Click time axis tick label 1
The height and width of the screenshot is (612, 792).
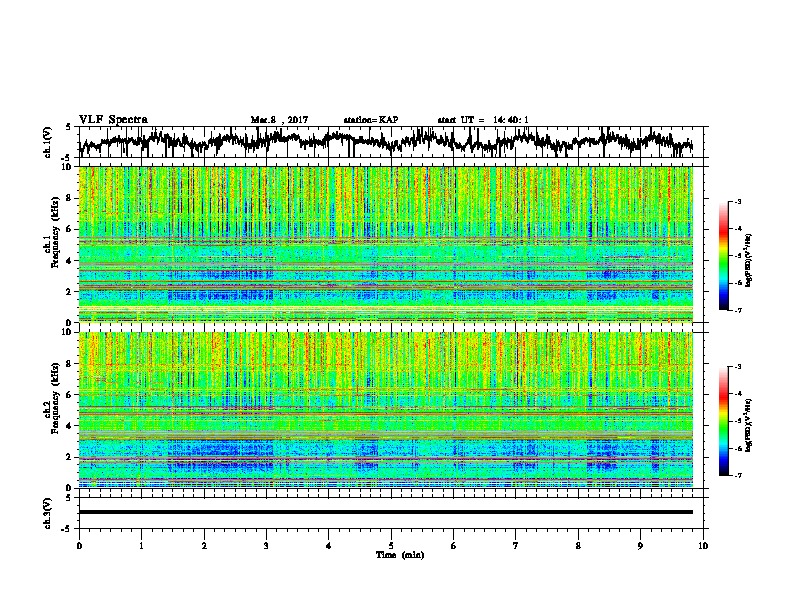pyautogui.click(x=141, y=546)
